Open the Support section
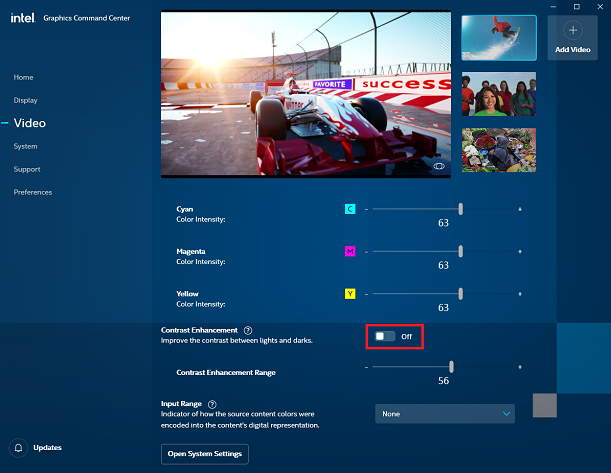This screenshot has width=611, height=473. (x=27, y=169)
